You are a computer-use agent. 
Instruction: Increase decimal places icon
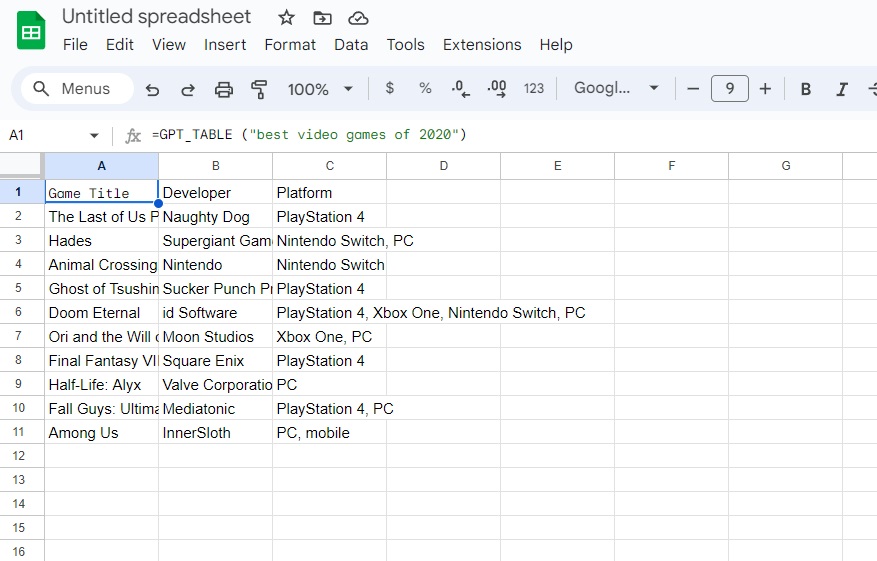(x=497, y=88)
